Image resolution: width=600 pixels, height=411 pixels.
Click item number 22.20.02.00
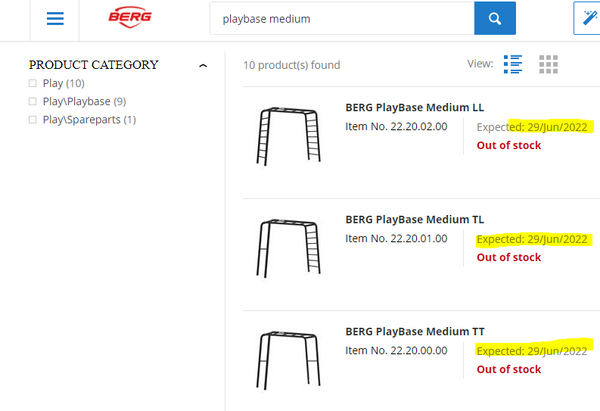pyautogui.click(x=396, y=126)
